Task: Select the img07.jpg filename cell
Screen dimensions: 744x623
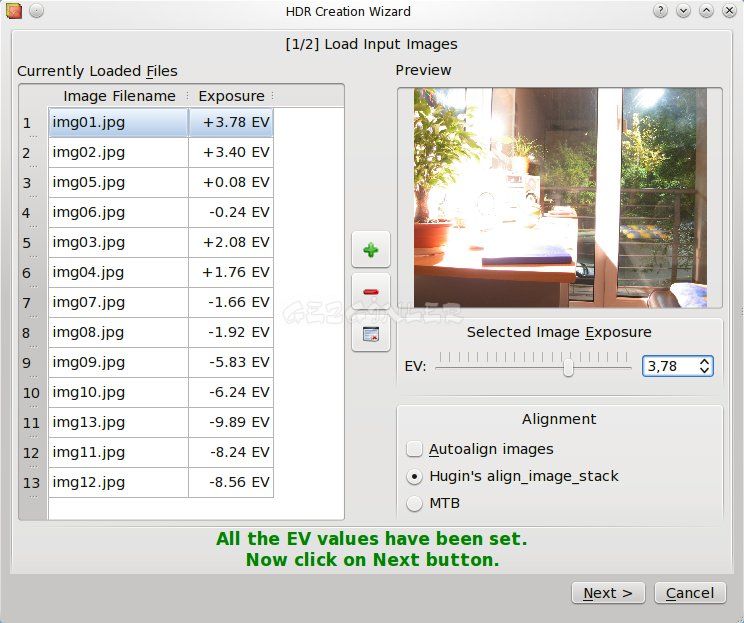Action: (119, 302)
